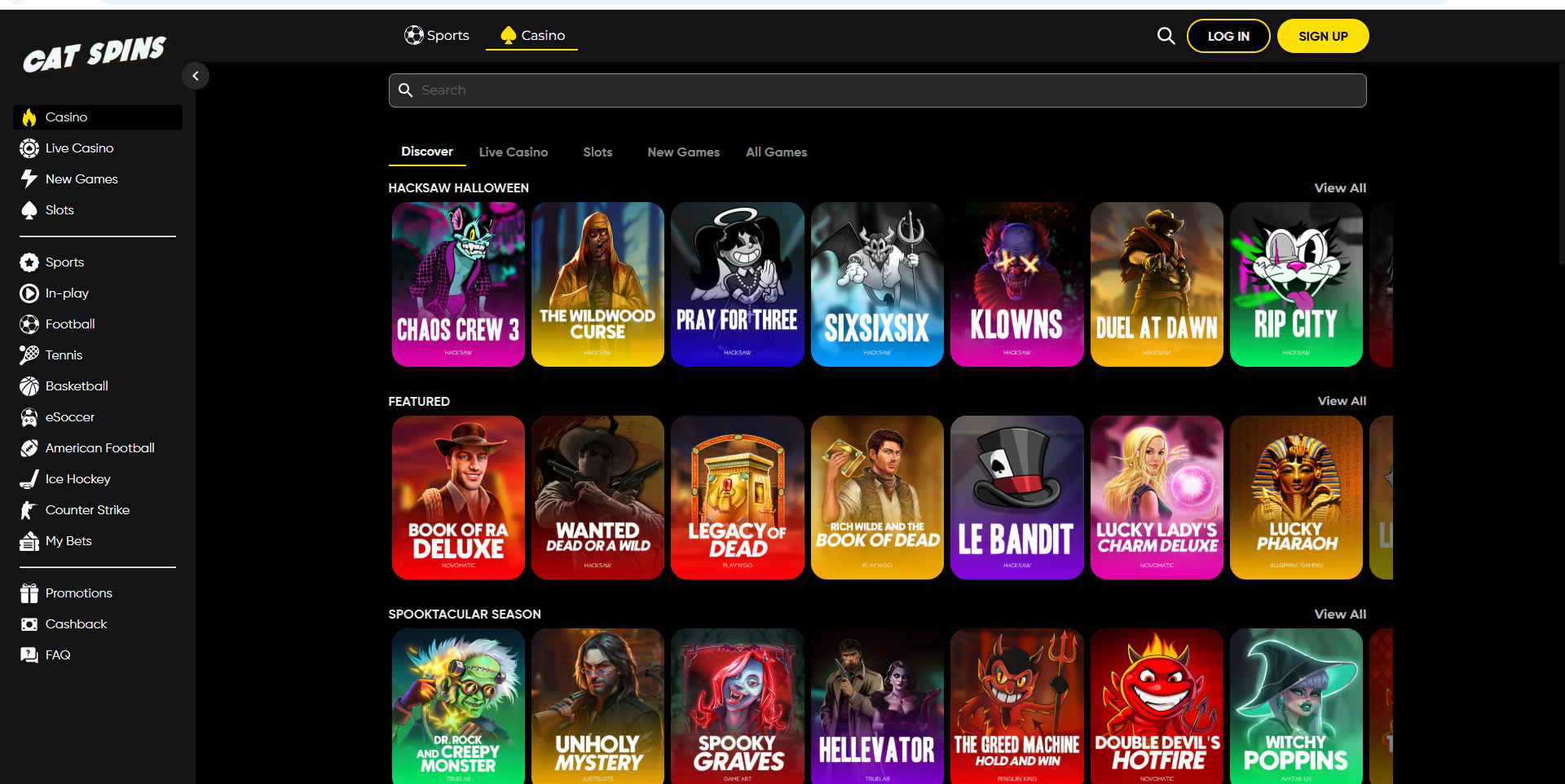Click the header search magnifier icon
1565x784 pixels.
(x=1166, y=36)
